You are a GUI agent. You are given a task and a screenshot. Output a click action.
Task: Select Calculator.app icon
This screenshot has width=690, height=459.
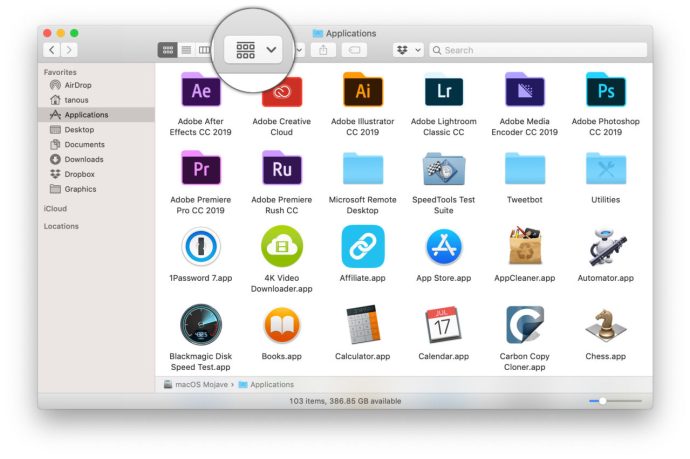(x=363, y=325)
